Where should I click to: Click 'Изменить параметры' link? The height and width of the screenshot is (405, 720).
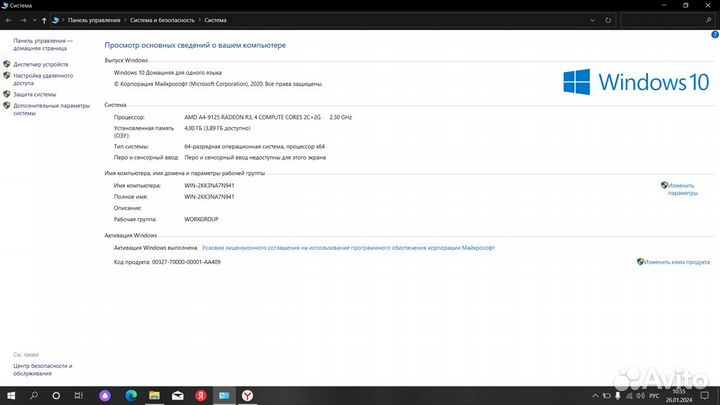point(682,189)
